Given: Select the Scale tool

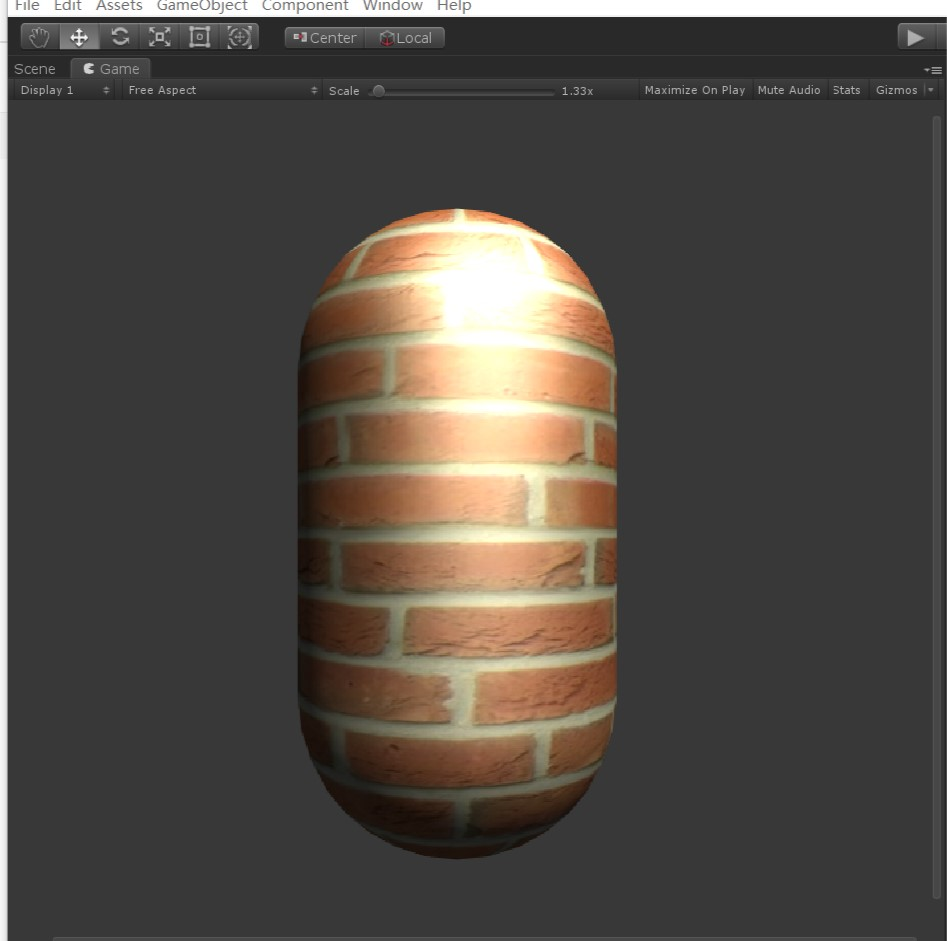Looking at the screenshot, I should [159, 36].
